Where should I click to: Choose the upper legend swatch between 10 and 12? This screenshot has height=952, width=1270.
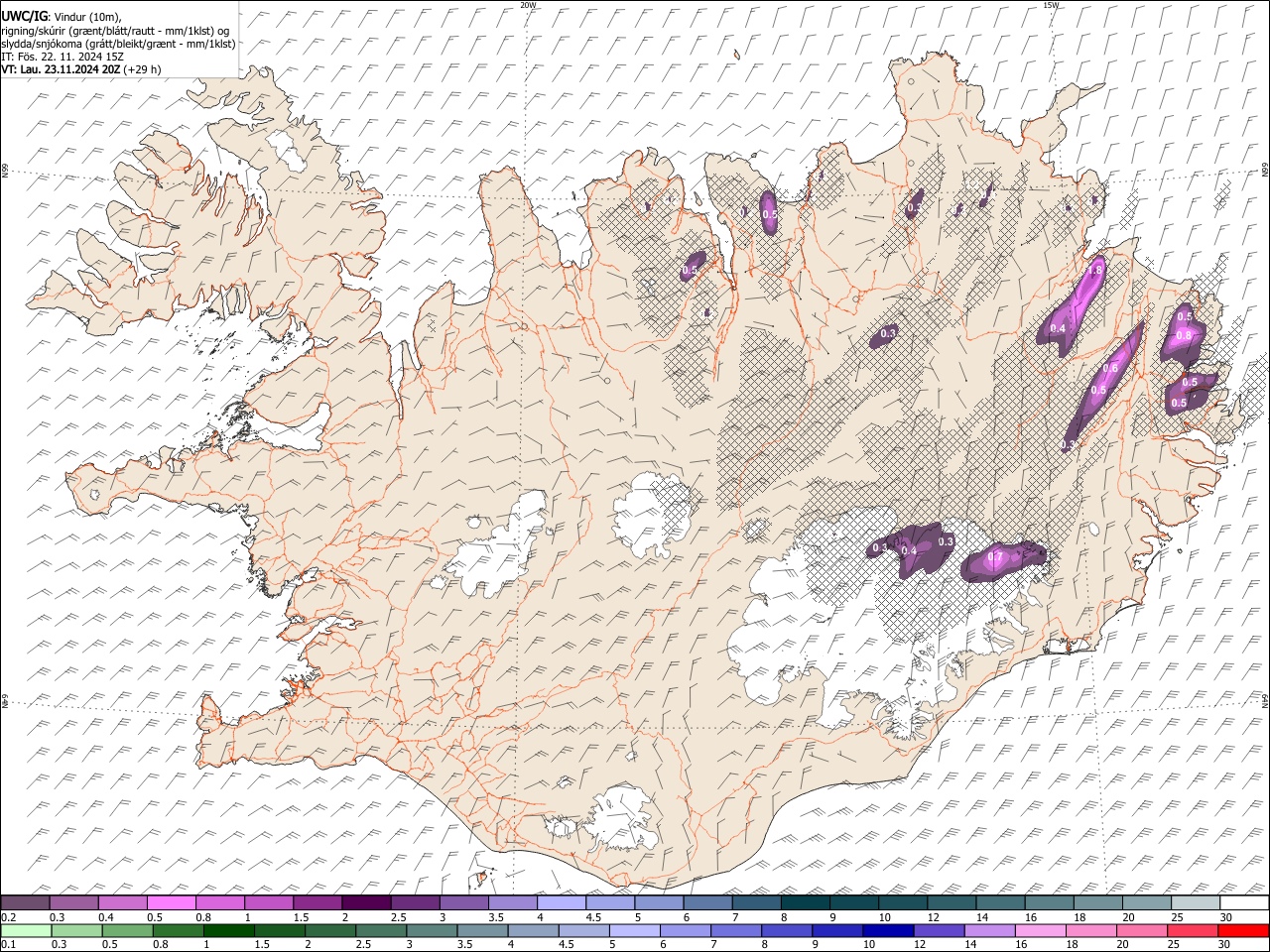(x=903, y=902)
